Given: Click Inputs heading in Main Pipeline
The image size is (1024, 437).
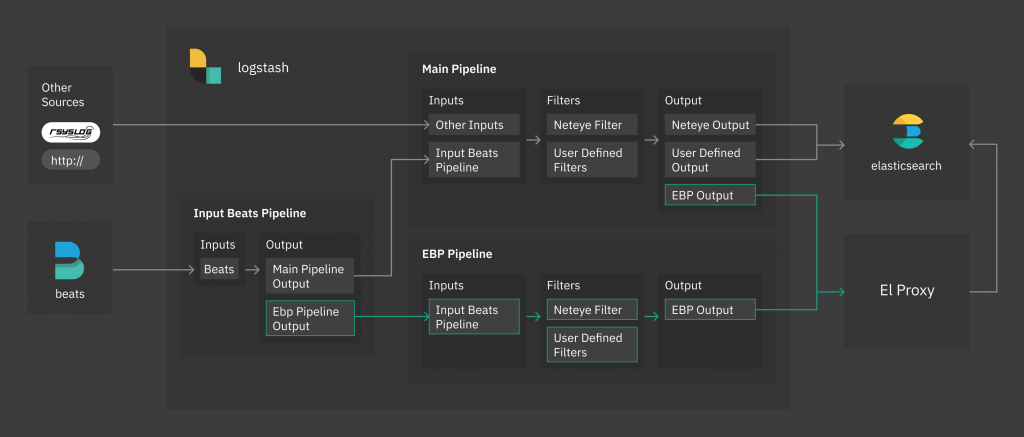Looking at the screenshot, I should click(x=446, y=101).
